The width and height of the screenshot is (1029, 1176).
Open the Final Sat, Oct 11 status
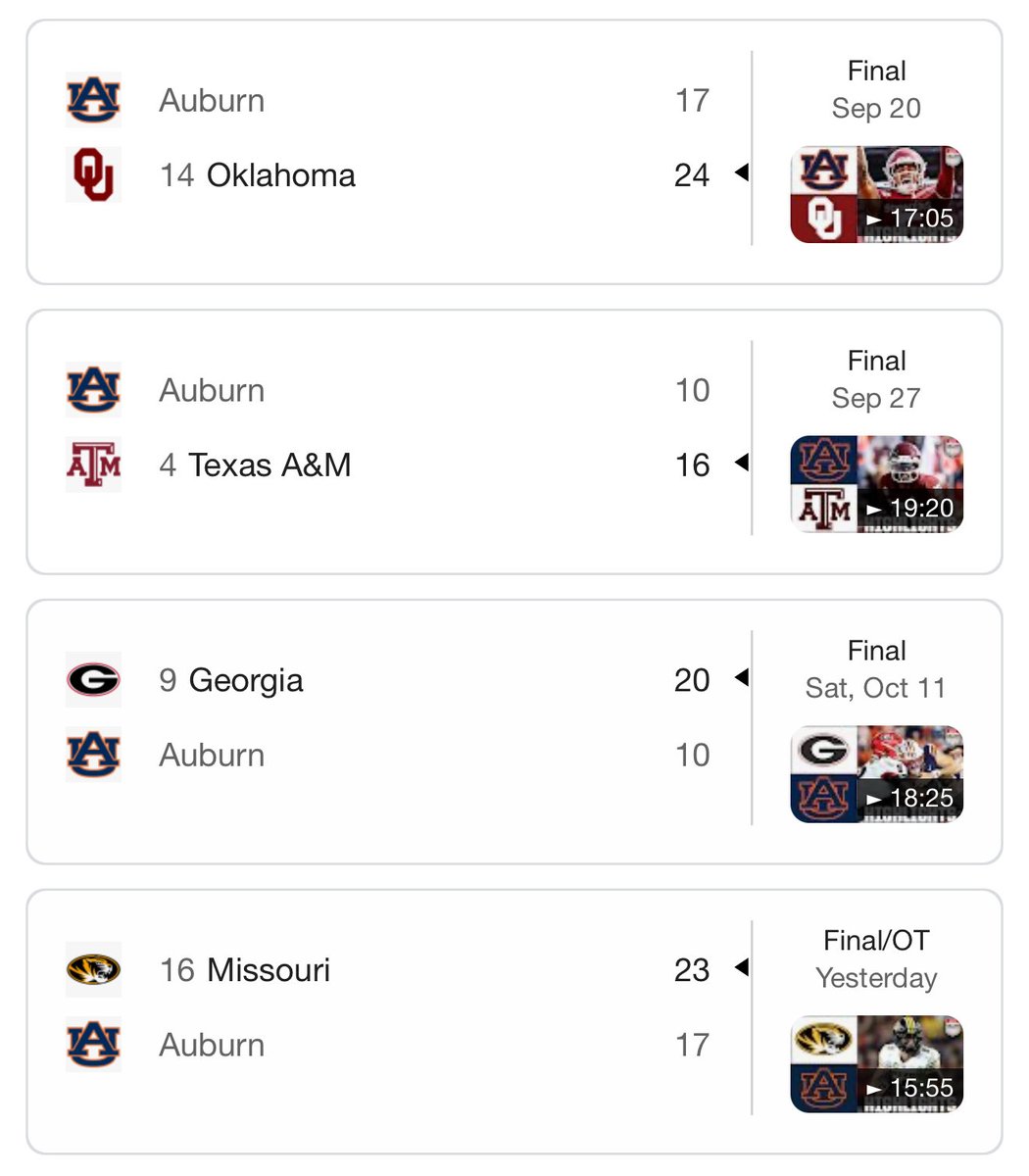point(876,669)
